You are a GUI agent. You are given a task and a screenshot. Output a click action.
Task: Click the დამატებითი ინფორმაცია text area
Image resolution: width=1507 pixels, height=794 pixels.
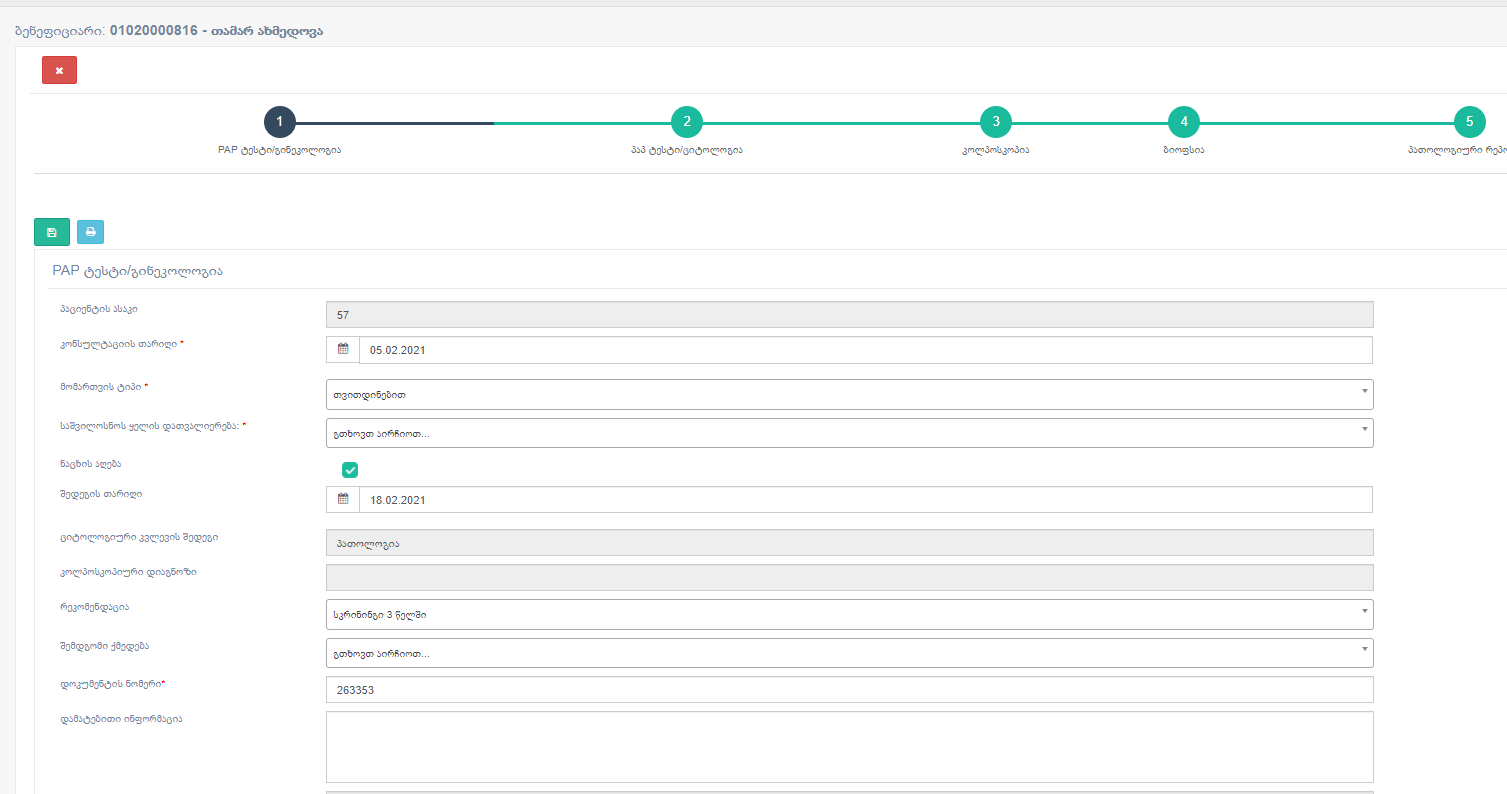[x=849, y=746]
